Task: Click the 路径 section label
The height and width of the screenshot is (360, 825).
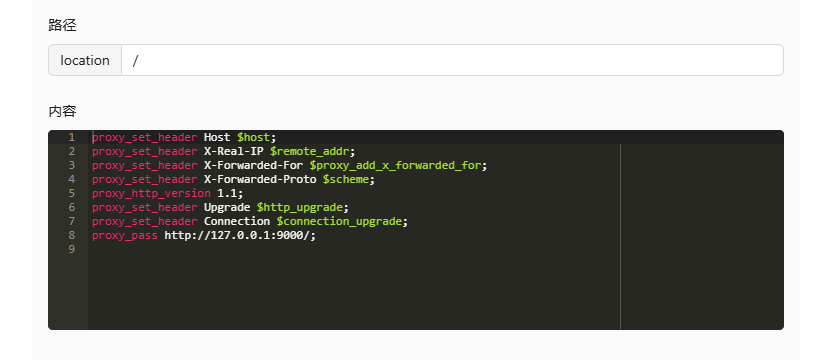Action: click(x=63, y=25)
